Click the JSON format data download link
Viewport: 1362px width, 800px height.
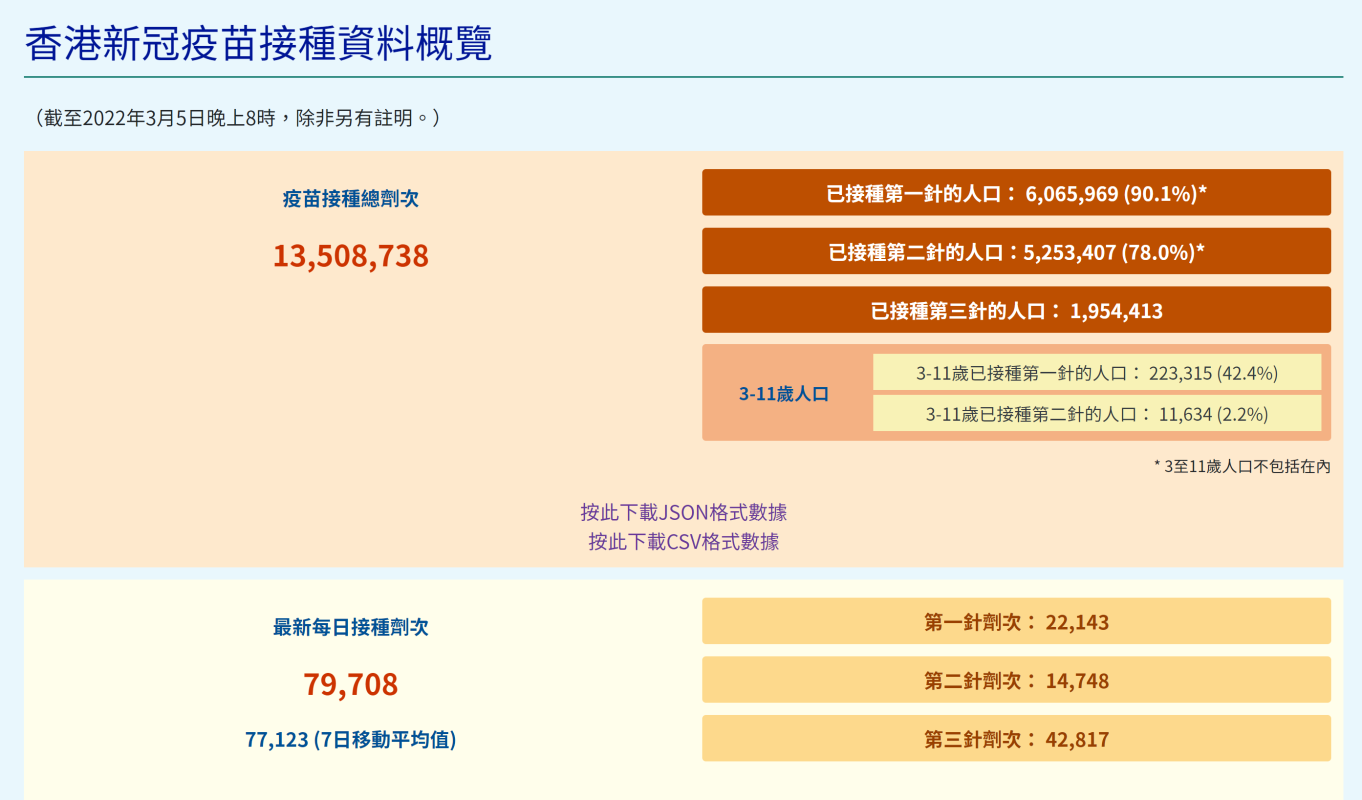click(683, 512)
